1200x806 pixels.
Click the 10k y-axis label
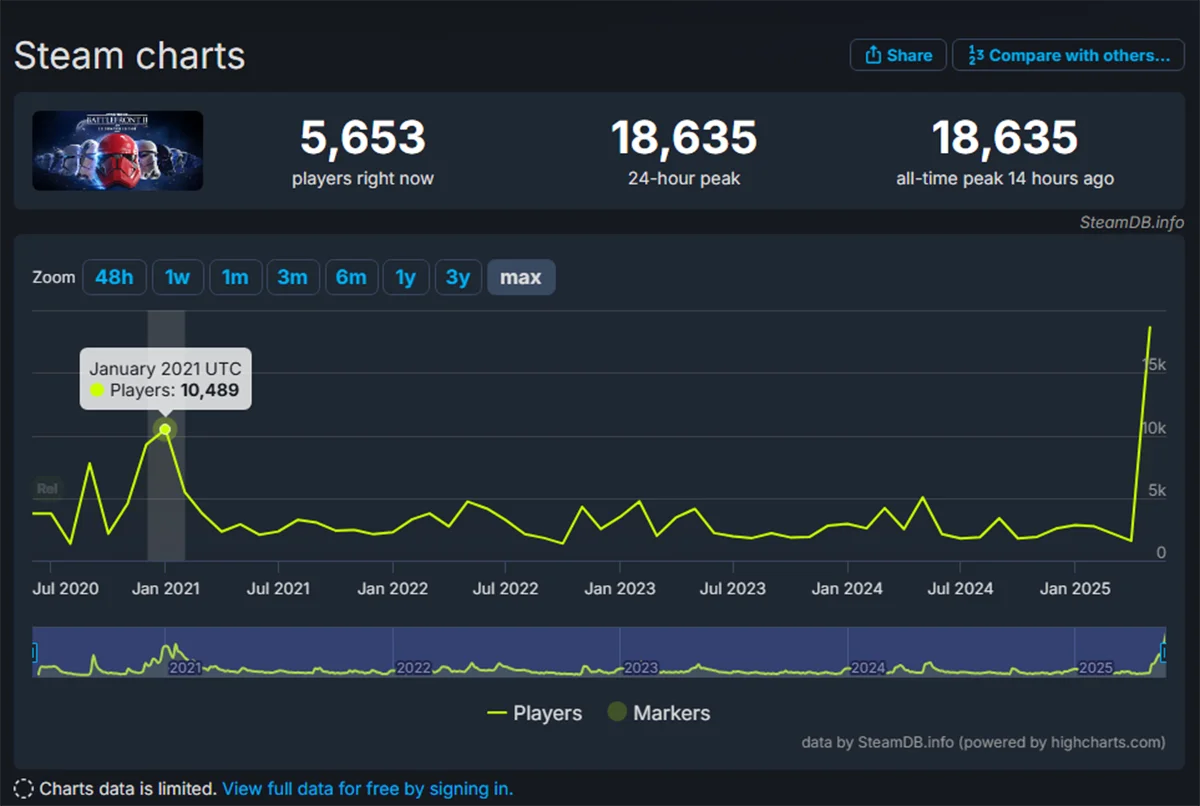coord(1155,428)
